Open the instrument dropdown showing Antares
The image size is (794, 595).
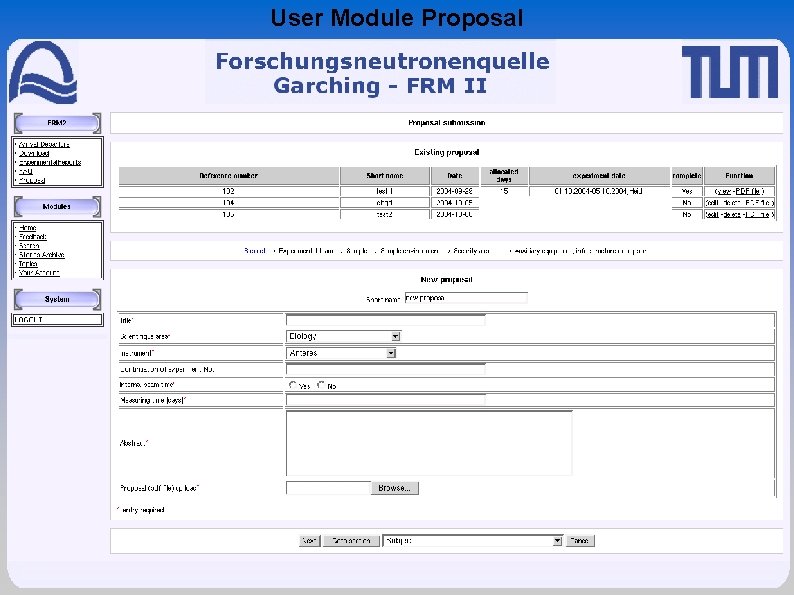click(341, 353)
